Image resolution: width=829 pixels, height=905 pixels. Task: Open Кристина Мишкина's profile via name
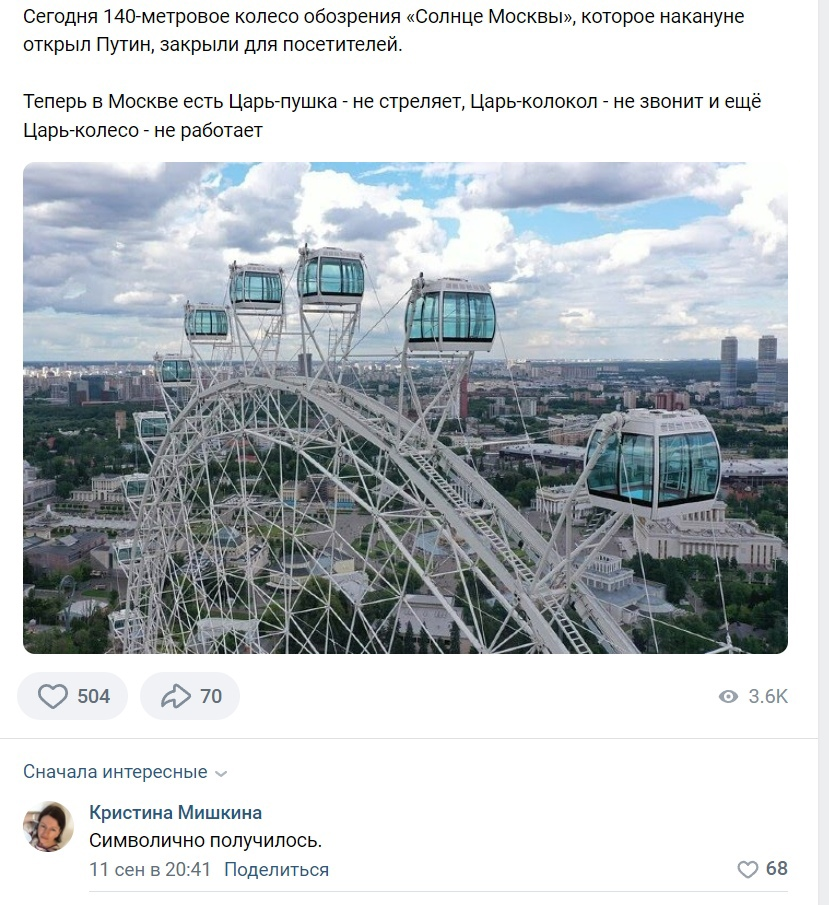[175, 813]
